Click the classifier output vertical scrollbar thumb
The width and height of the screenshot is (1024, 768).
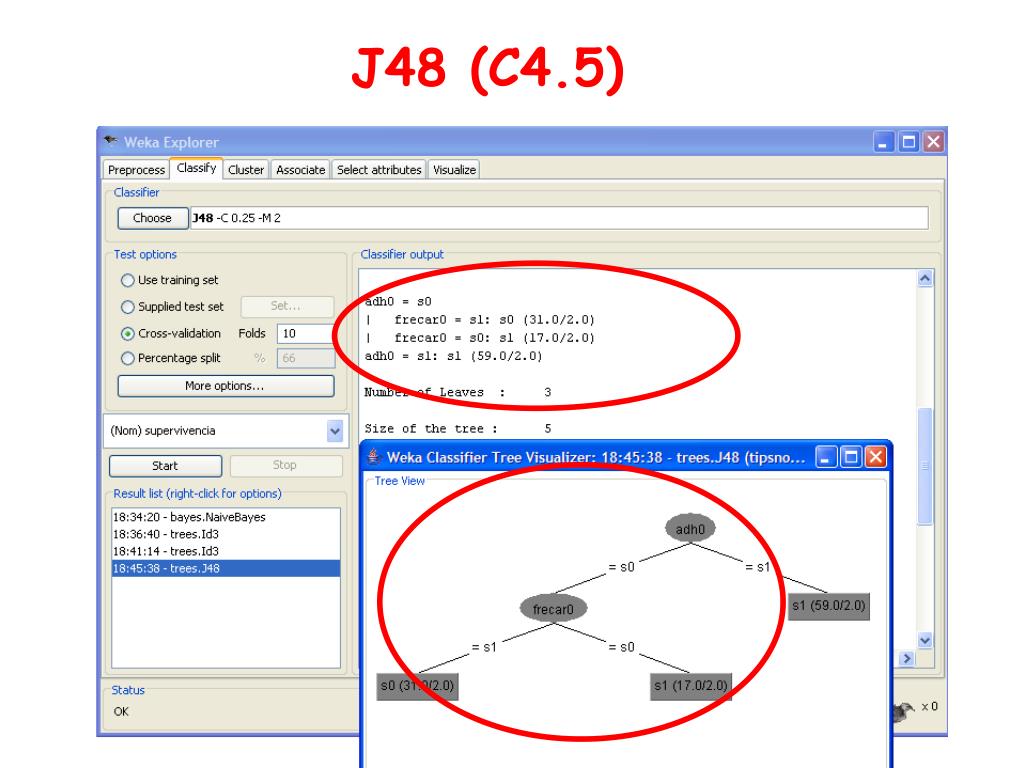(925, 466)
